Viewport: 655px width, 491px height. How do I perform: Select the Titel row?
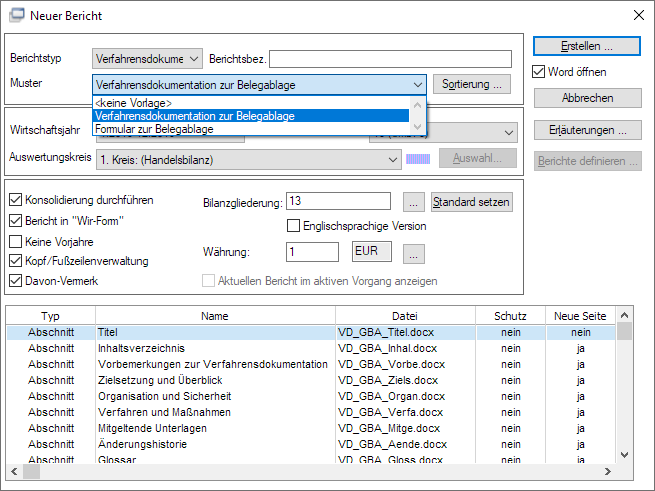point(311,332)
